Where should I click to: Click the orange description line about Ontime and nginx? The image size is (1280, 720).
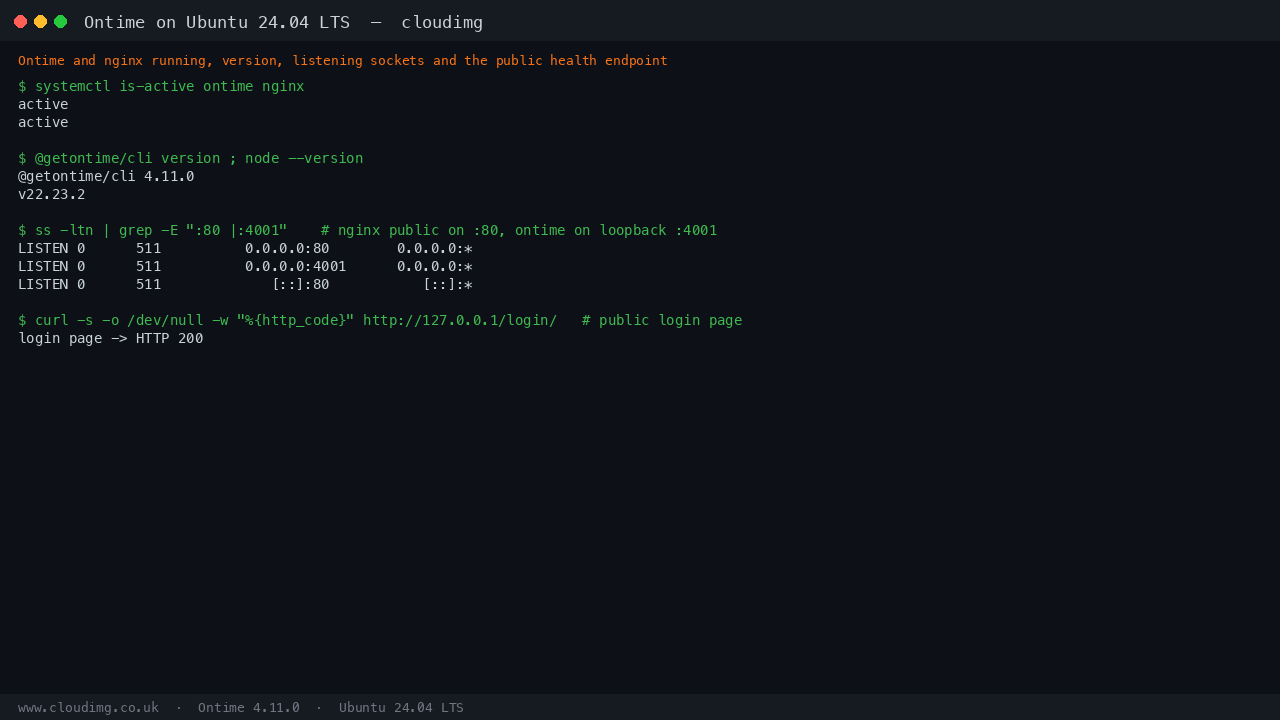click(x=343, y=61)
